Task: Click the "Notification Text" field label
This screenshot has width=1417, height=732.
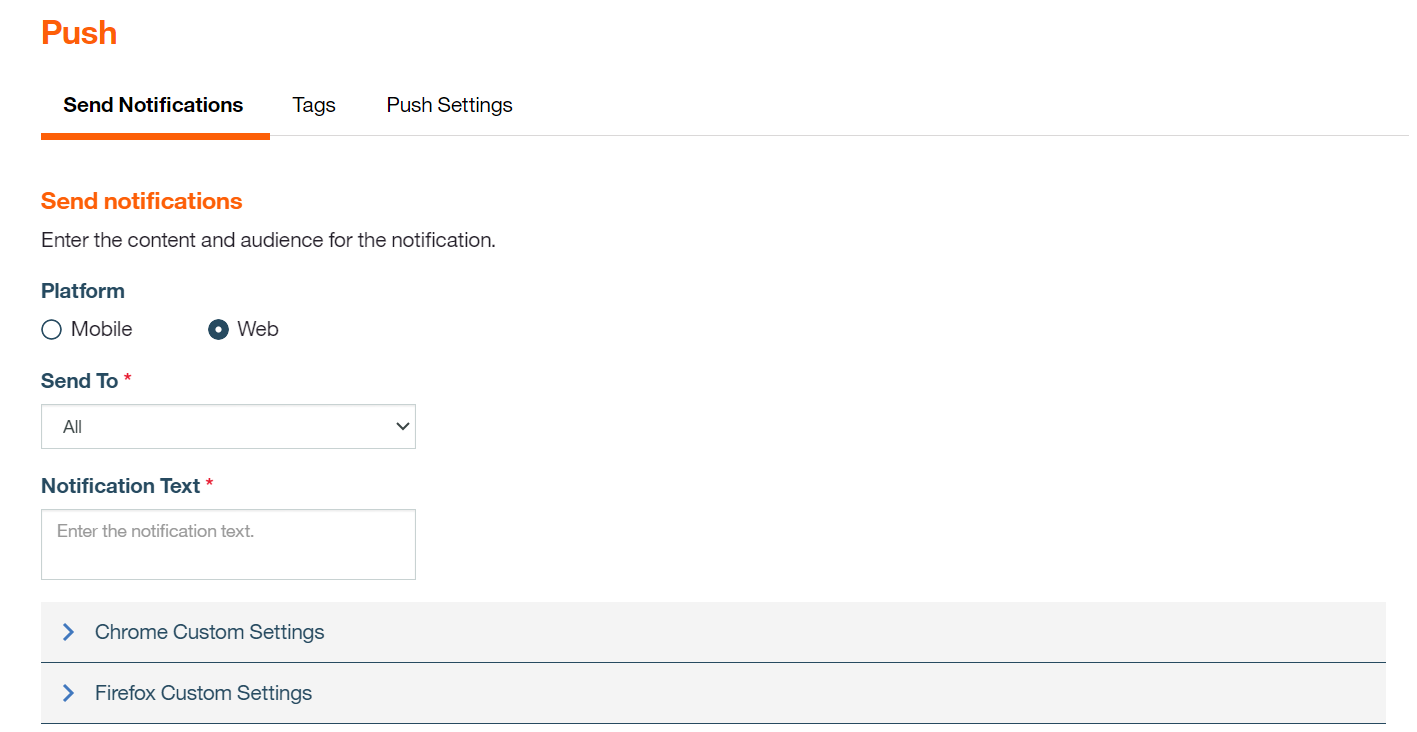Action: (120, 486)
